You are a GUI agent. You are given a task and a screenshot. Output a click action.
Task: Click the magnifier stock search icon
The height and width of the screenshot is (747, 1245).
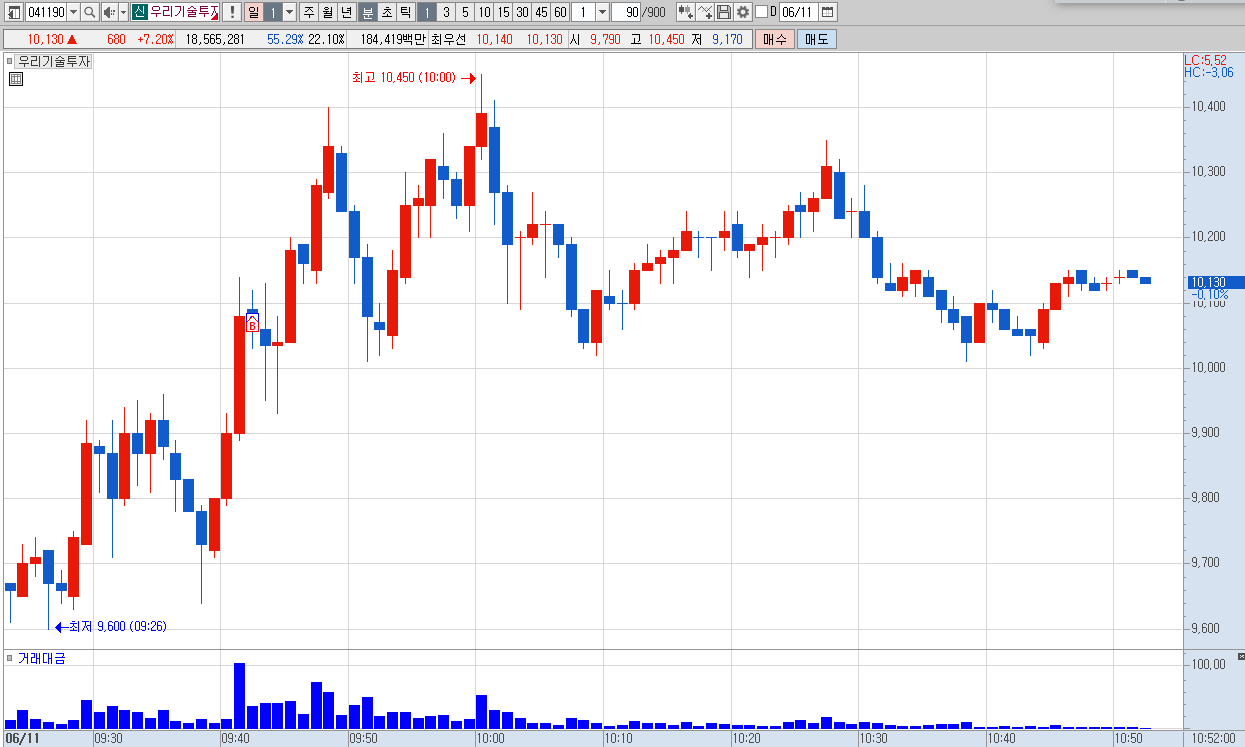point(89,12)
